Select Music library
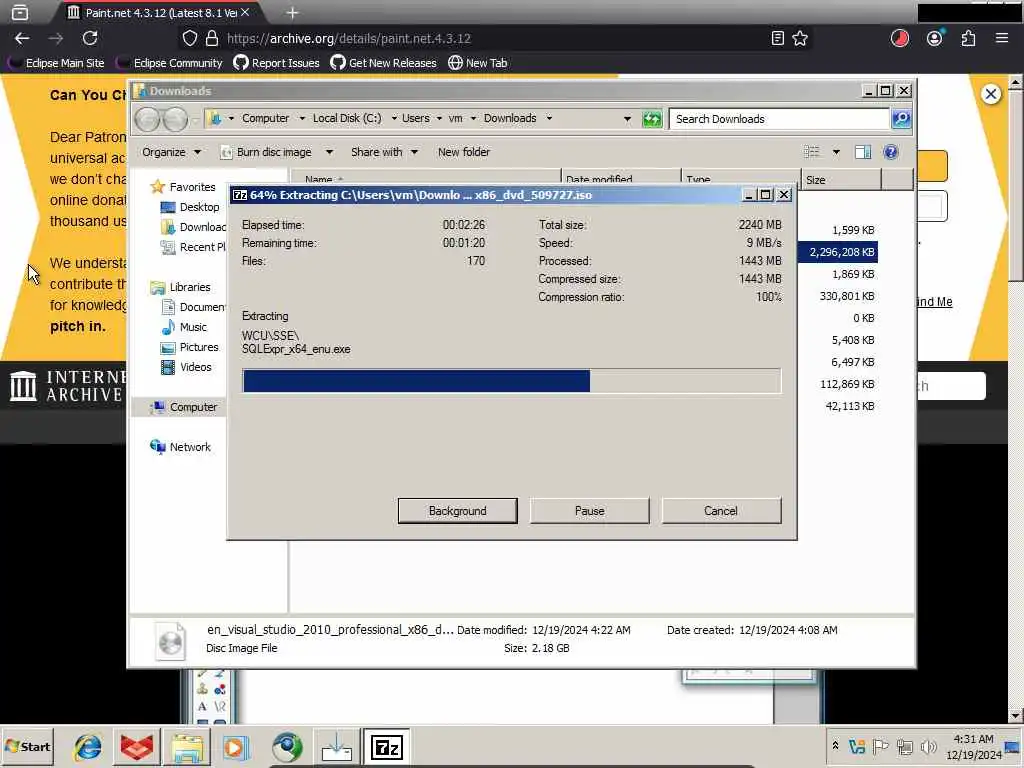The width and height of the screenshot is (1024, 768). tap(184, 327)
